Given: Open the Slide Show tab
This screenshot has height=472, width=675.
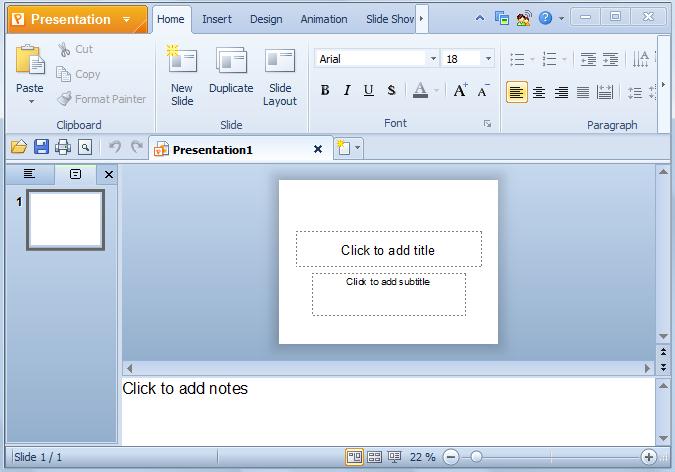Looking at the screenshot, I should (x=390, y=19).
